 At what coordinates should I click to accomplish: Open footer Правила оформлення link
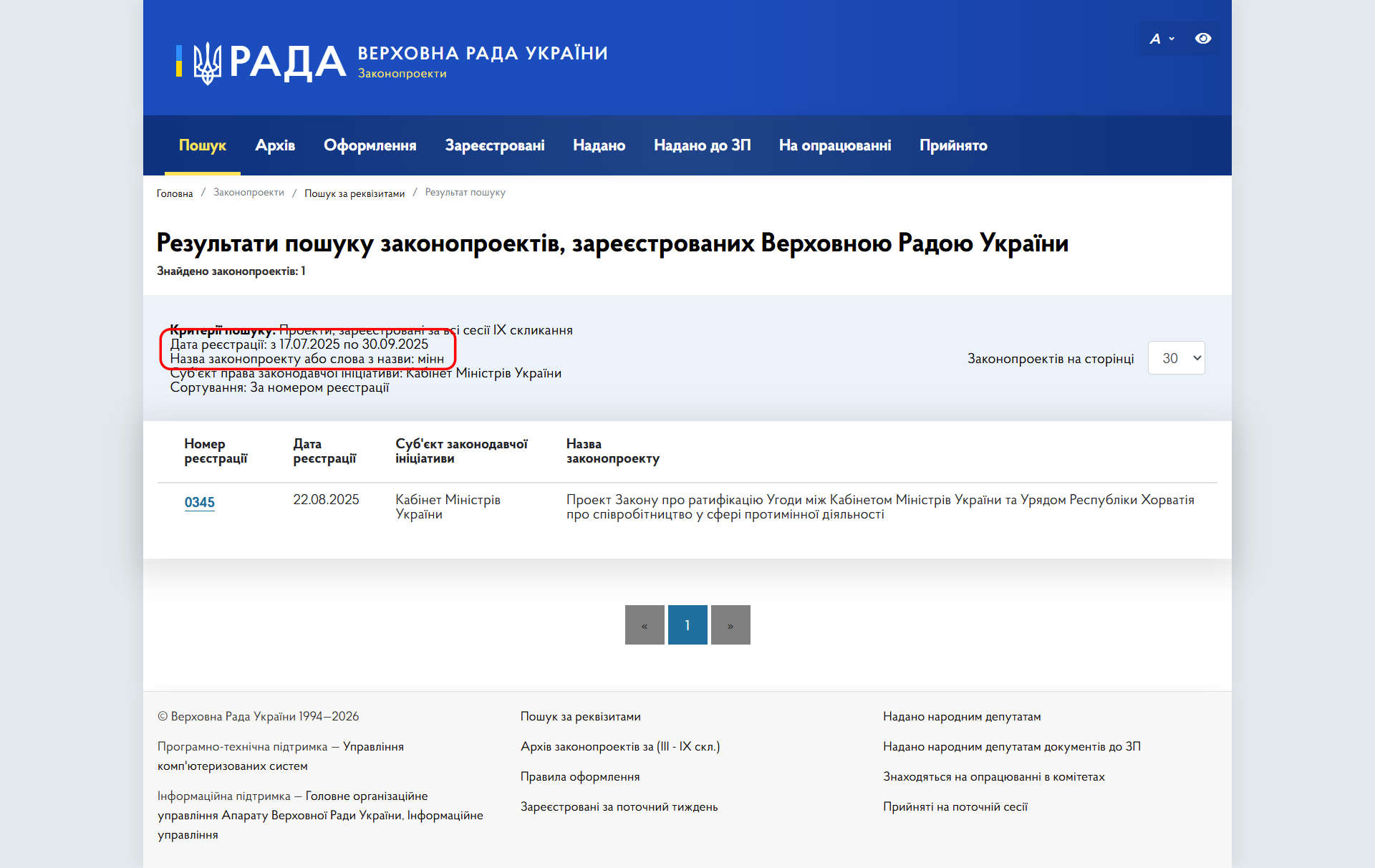pos(580,776)
